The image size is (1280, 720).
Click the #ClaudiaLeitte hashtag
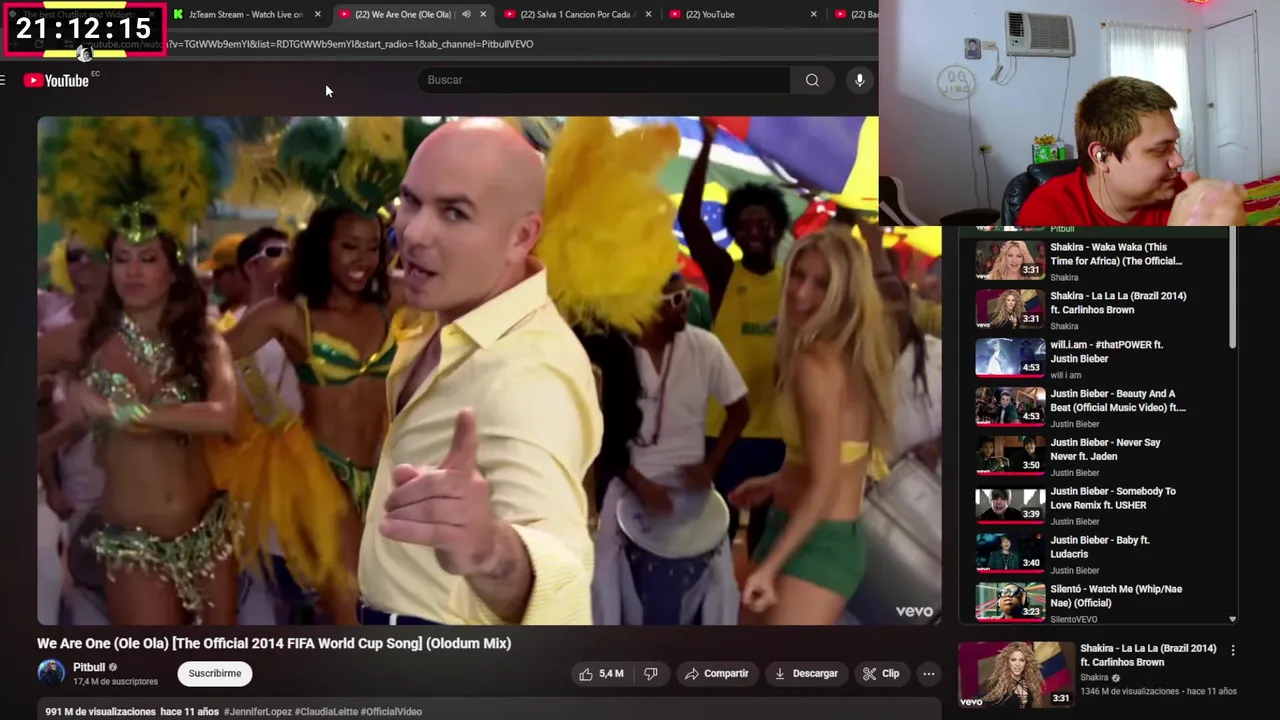(326, 712)
